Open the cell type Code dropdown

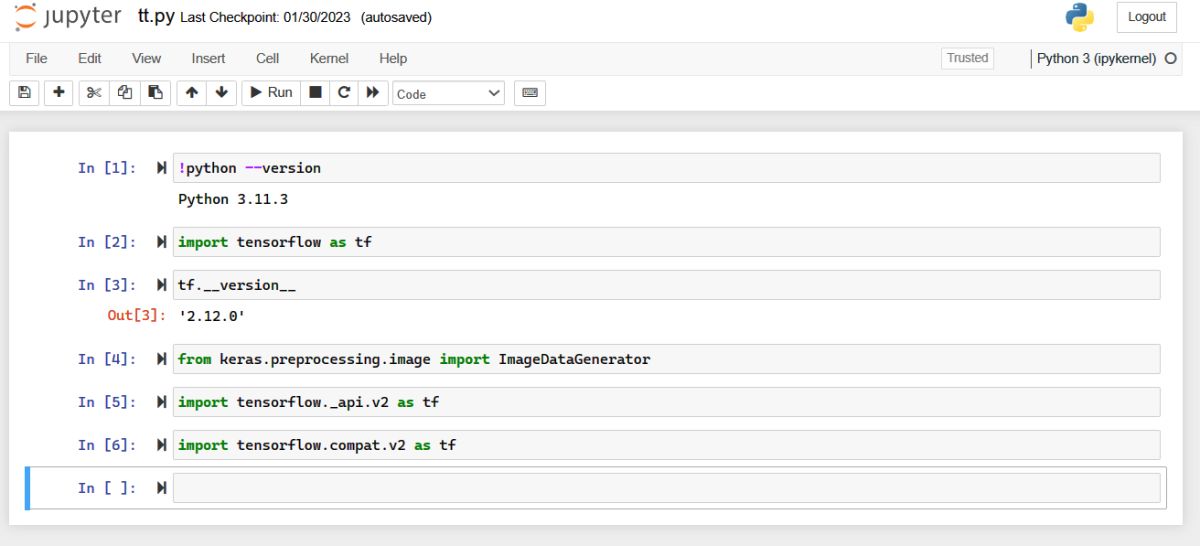(x=449, y=93)
